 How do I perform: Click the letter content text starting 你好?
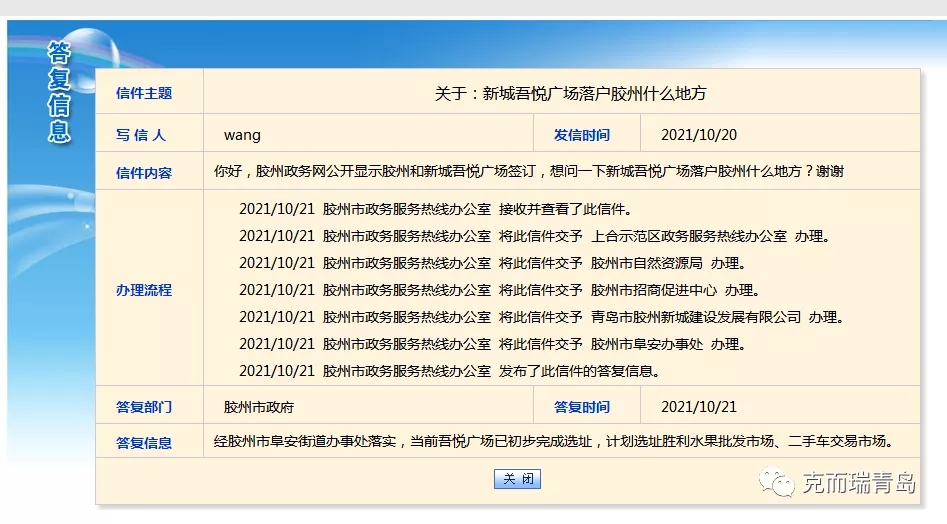pyautogui.click(x=529, y=171)
